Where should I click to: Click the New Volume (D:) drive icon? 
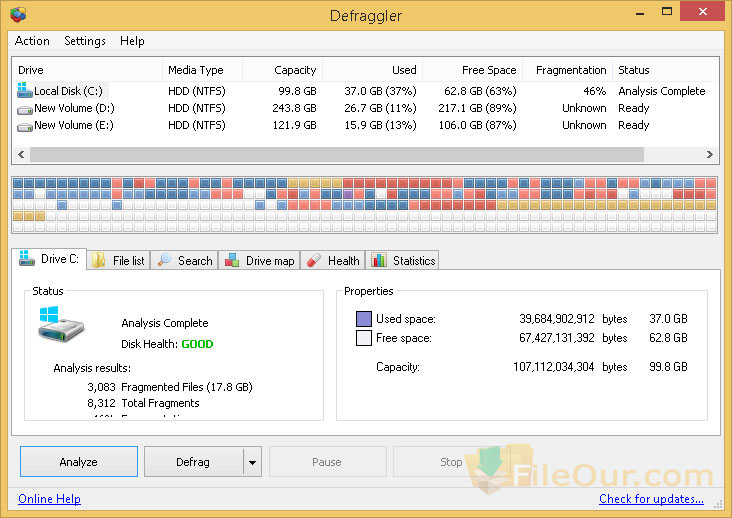pyautogui.click(x=25, y=111)
